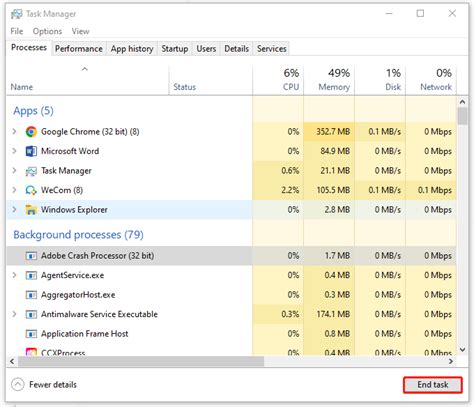Click the Windows Explorer folder icon
Viewport: 474px width, 407px height.
pyautogui.click(x=31, y=210)
